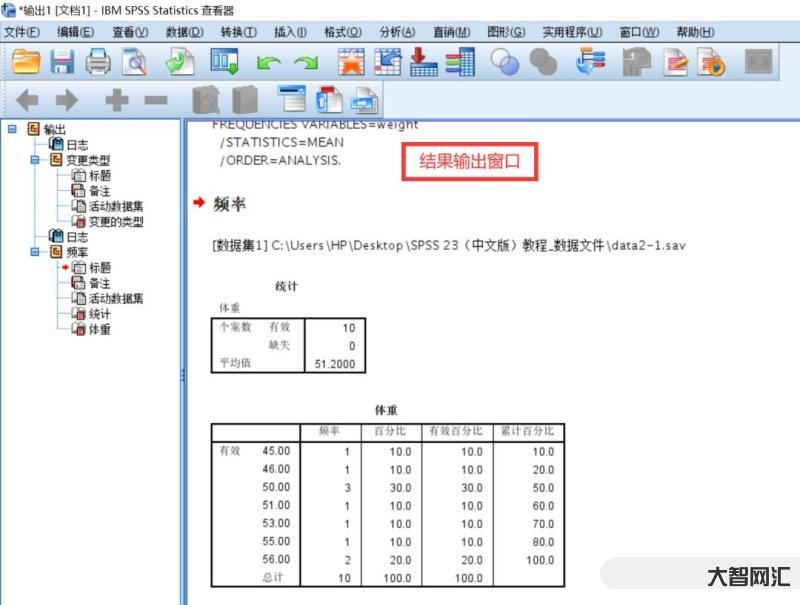
Task: Select 变更的类型 item in the outline
Action: (115, 222)
